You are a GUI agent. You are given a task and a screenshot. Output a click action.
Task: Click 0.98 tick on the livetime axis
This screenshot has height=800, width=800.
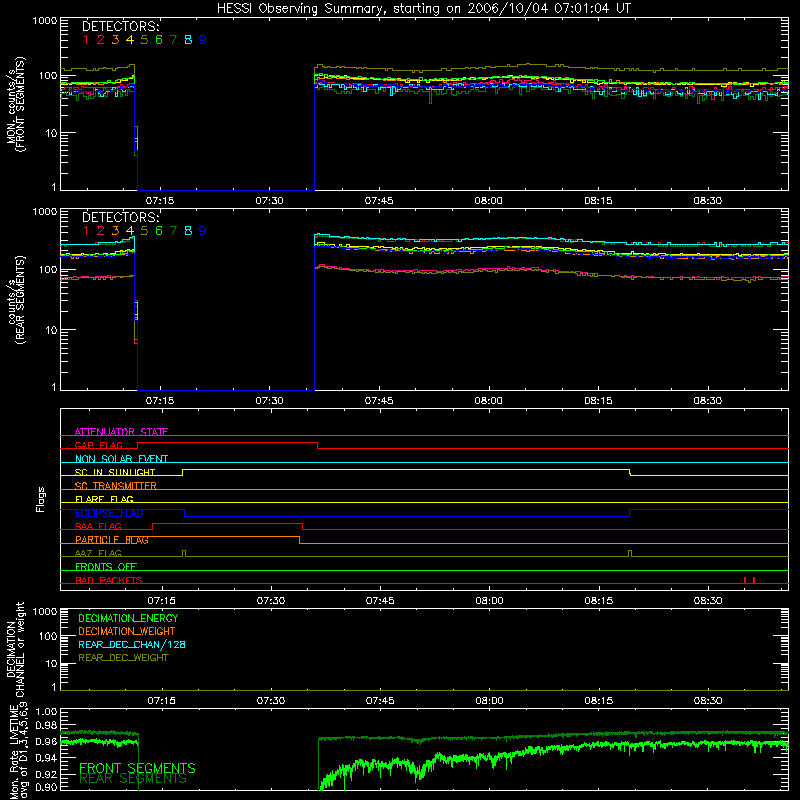pyautogui.click(x=46, y=725)
